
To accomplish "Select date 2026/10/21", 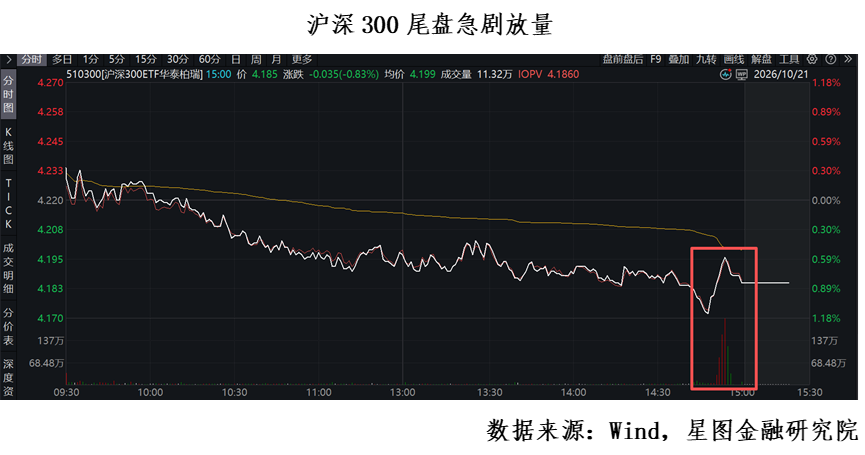I will pyautogui.click(x=781, y=74).
